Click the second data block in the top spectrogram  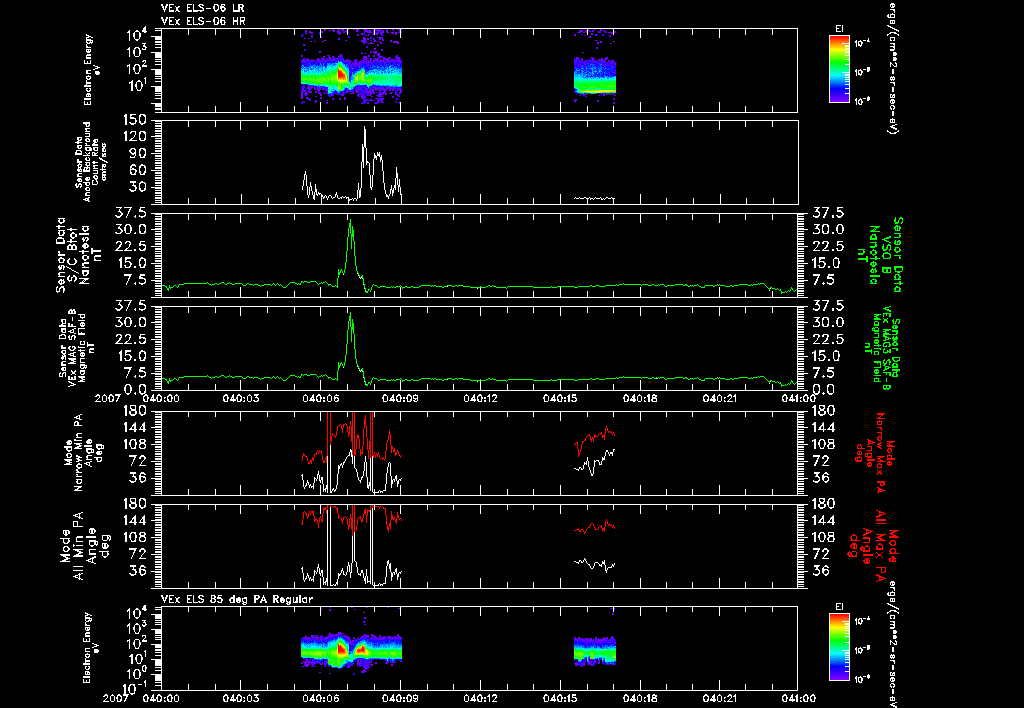[595, 75]
